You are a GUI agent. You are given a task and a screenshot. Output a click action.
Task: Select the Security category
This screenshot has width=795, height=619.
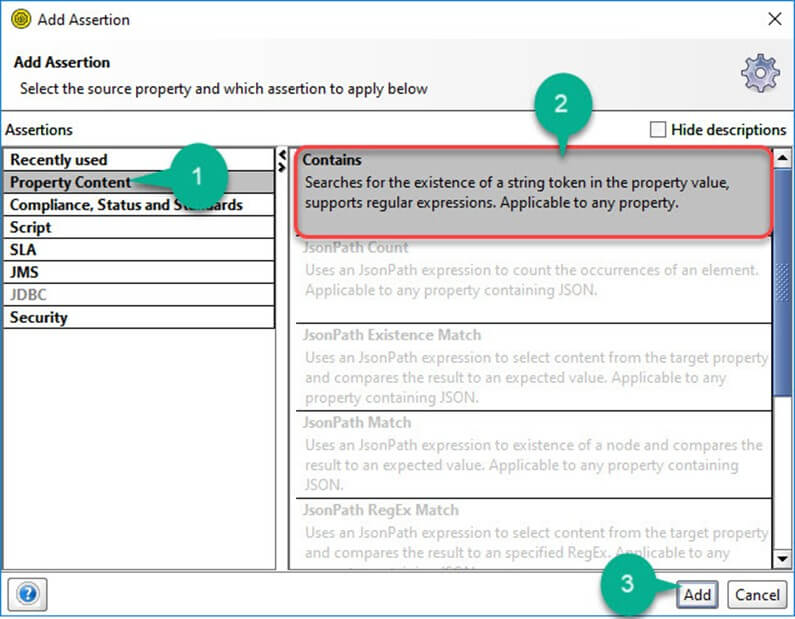(39, 317)
